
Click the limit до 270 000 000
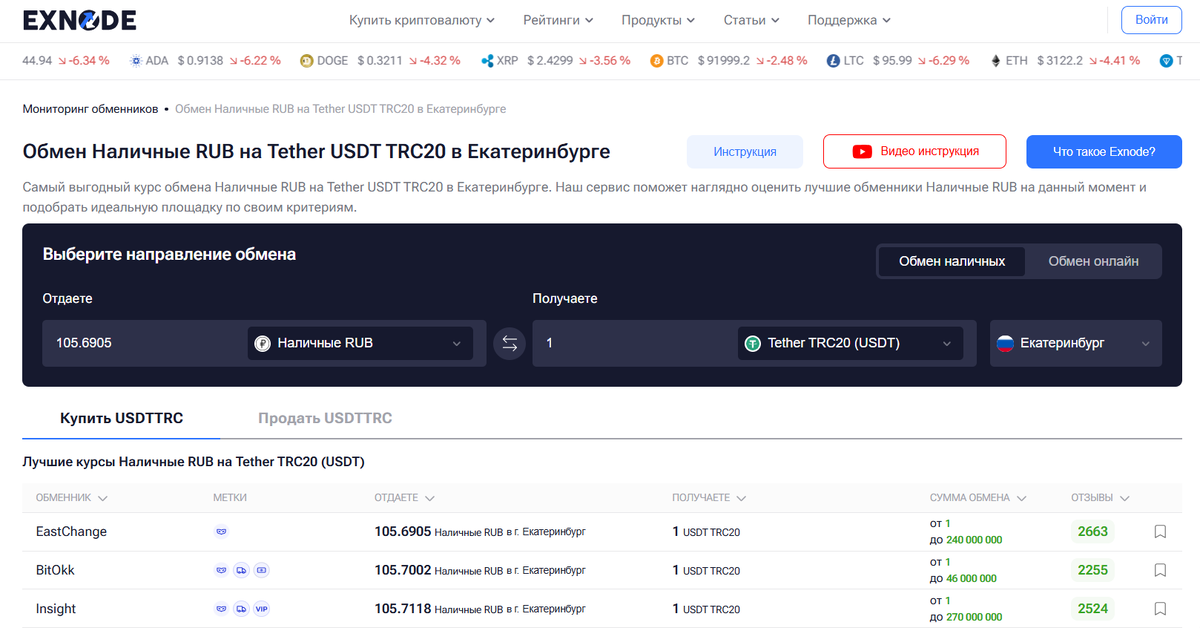coord(966,616)
